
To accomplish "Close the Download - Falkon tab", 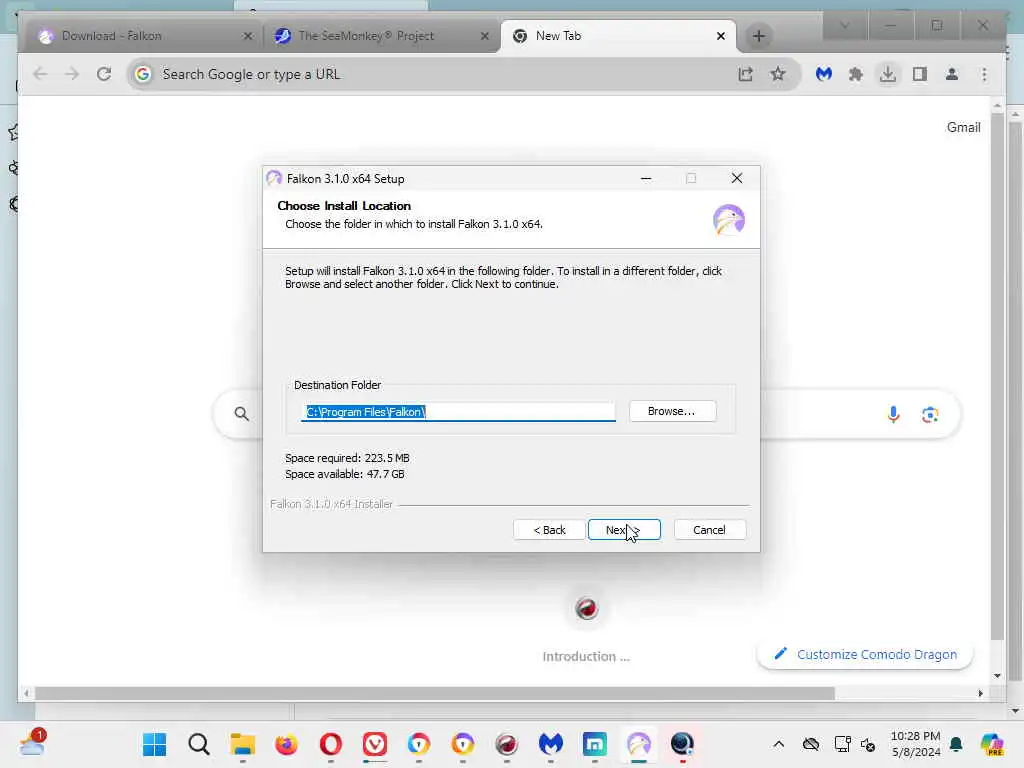I will (x=248, y=36).
